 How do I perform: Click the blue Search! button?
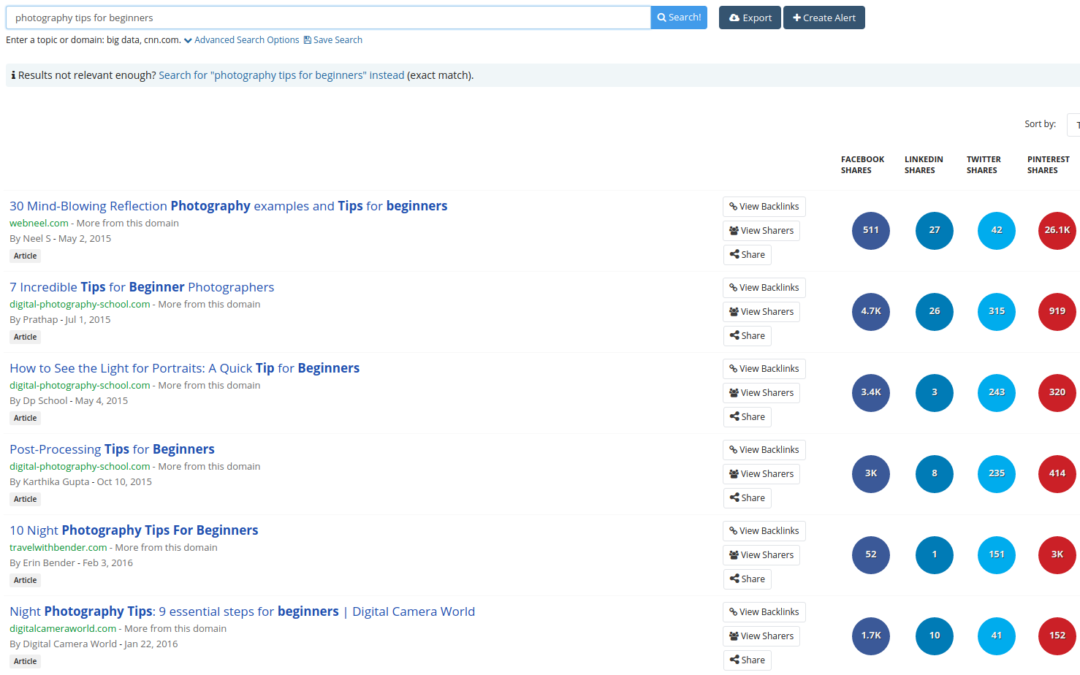coord(678,18)
